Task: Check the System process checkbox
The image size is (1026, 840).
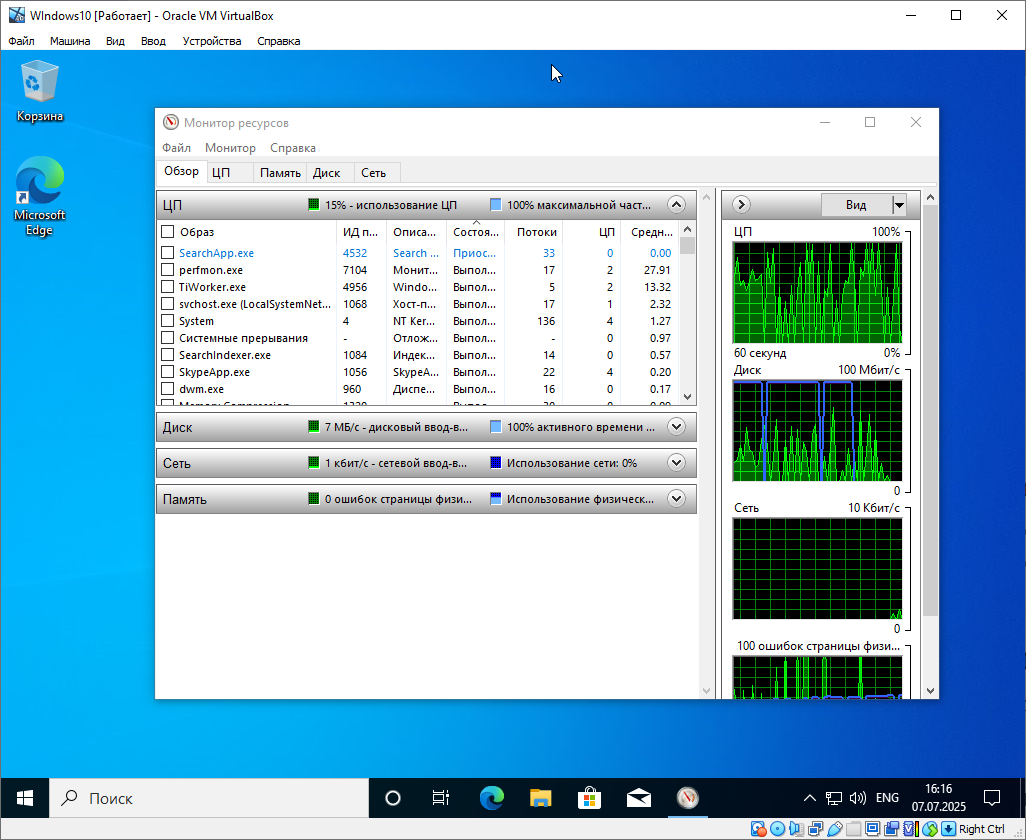Action: click(168, 321)
